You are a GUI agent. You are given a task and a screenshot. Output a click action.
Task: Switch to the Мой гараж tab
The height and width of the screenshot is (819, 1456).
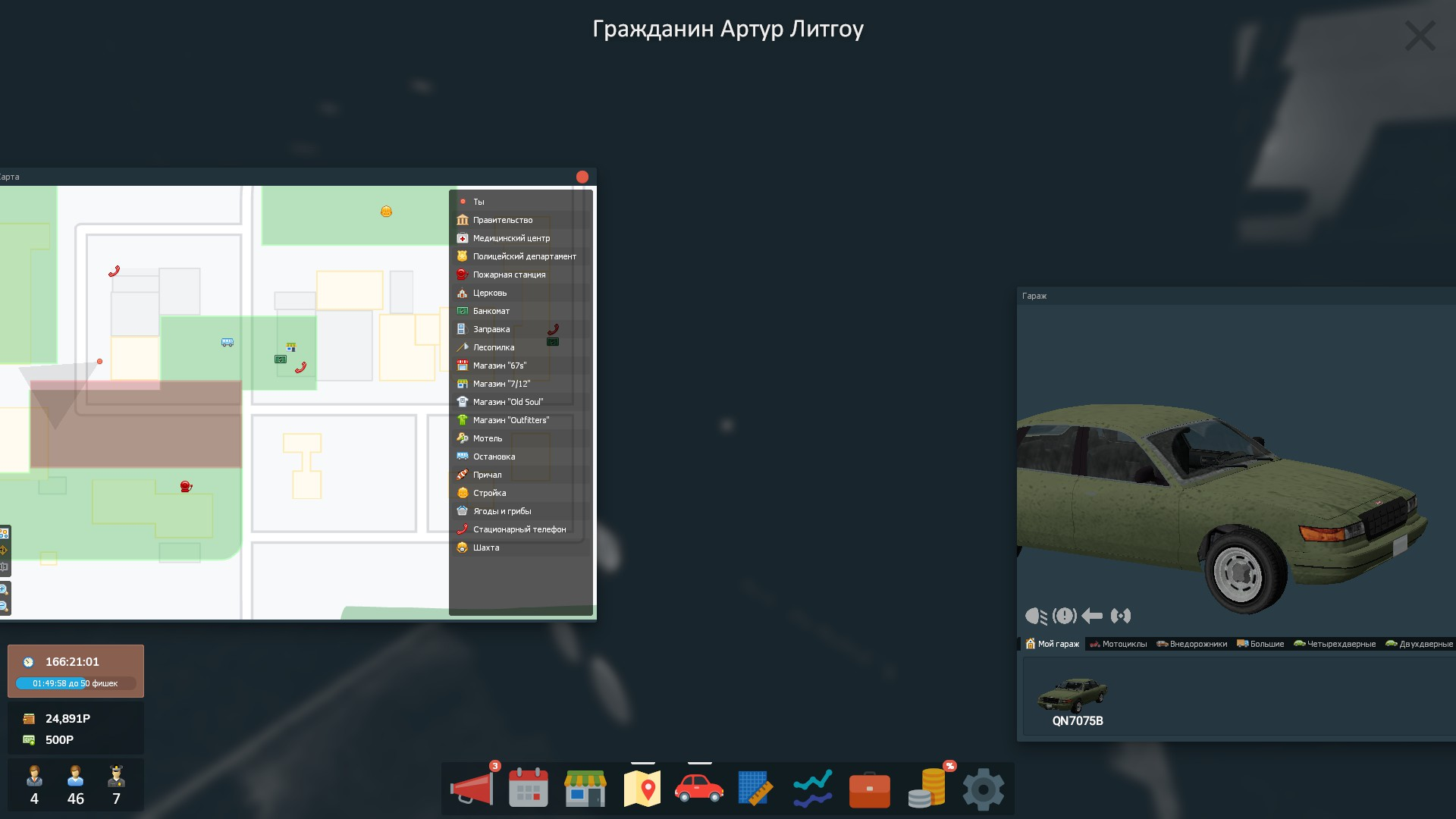(x=1052, y=644)
